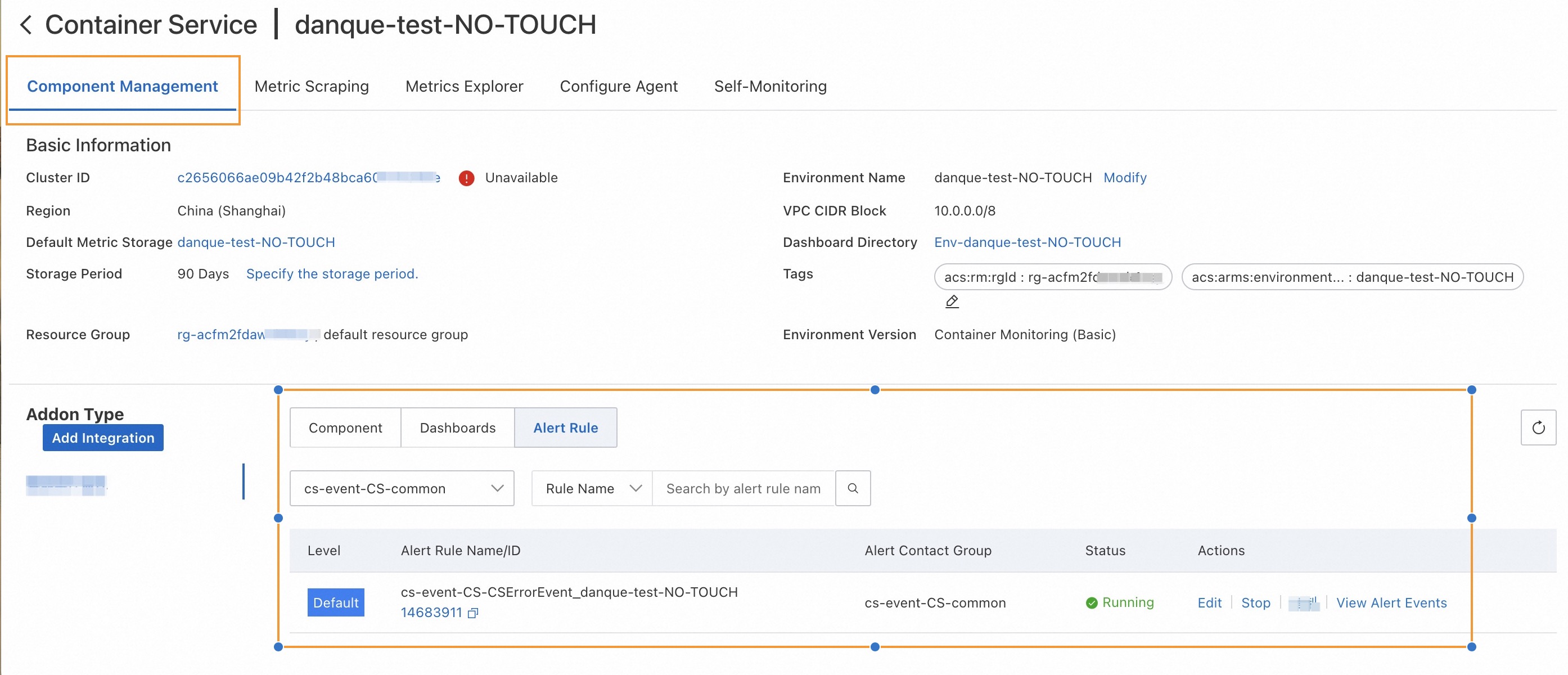Copy alert rule ID 14683911 with the copy icon
This screenshot has width=1568, height=675.
[472, 613]
